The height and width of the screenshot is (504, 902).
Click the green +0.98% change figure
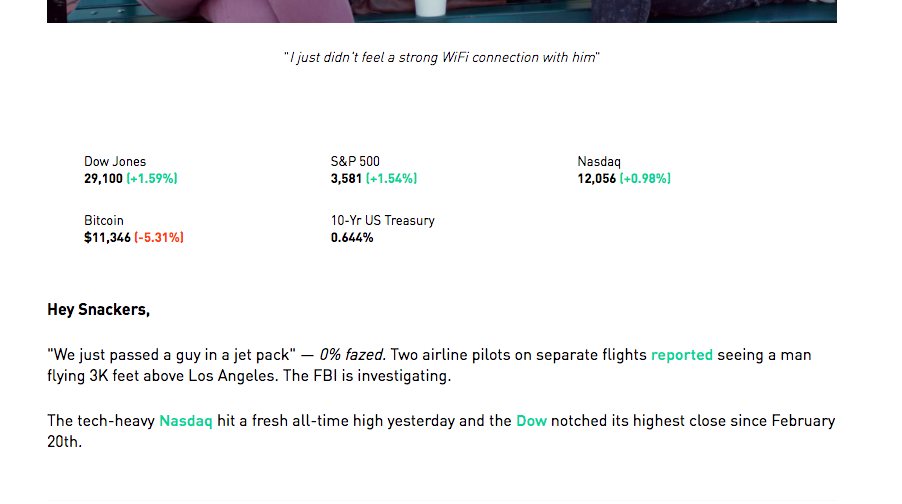(x=645, y=179)
